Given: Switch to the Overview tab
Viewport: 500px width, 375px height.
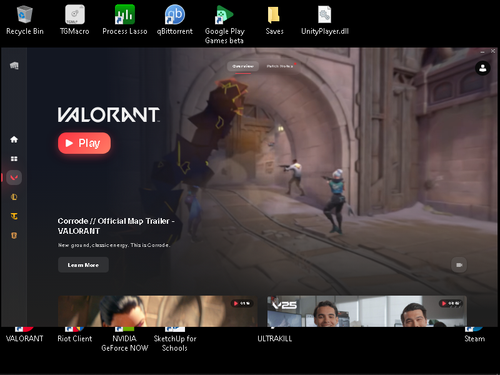Looking at the screenshot, I should [x=243, y=66].
